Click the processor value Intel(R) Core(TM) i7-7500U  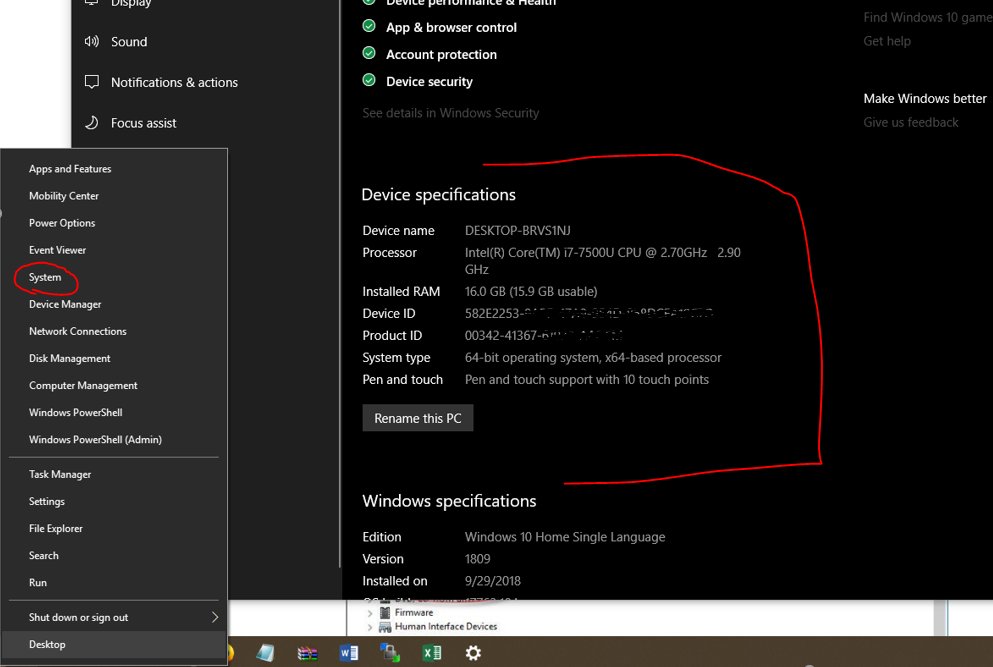pos(602,260)
